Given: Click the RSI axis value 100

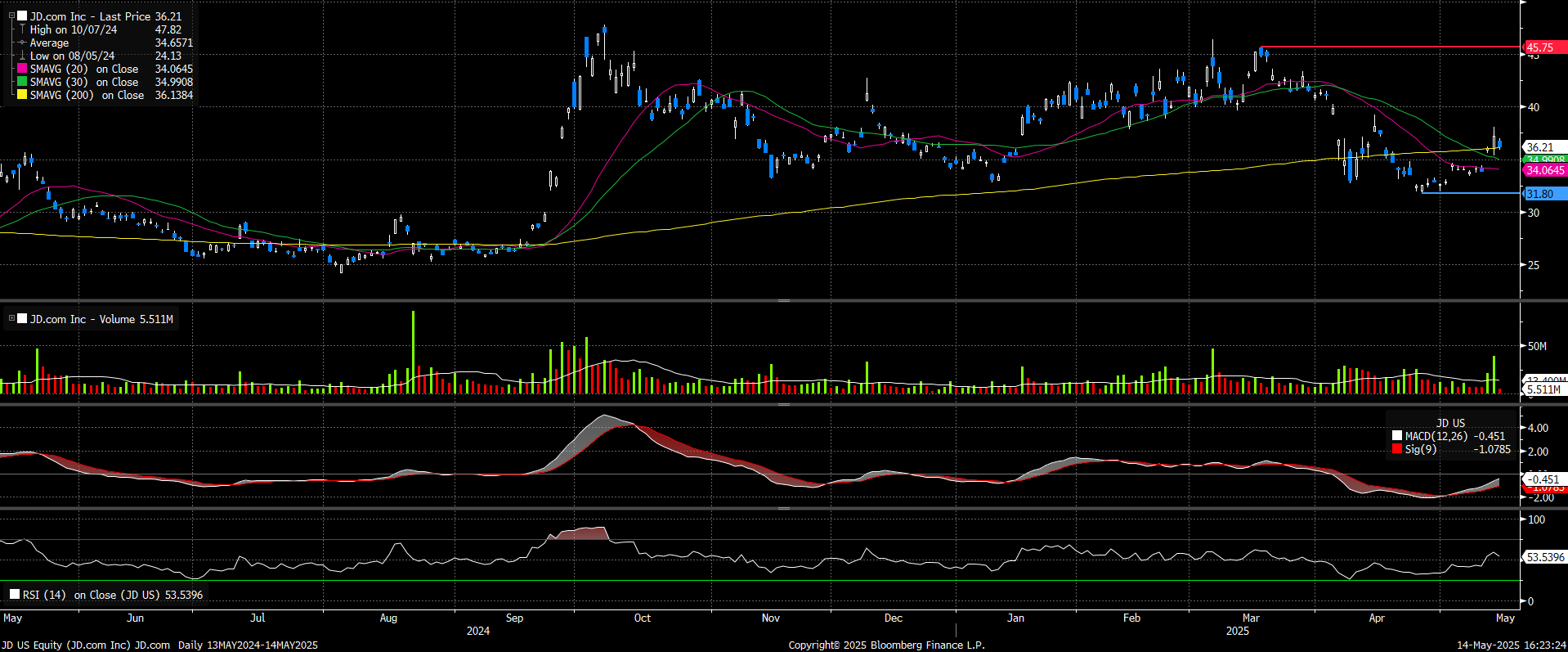Looking at the screenshot, I should 1536,519.
